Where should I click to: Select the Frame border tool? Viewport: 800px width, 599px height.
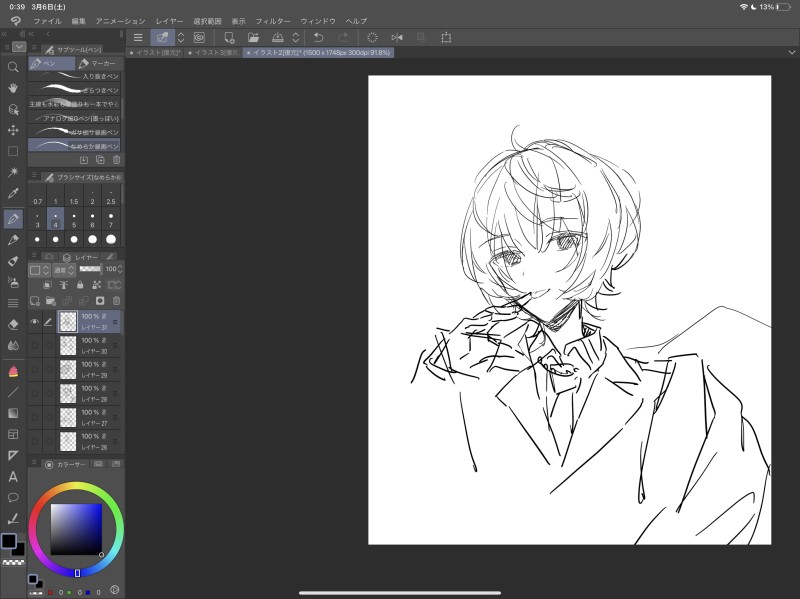(13, 434)
